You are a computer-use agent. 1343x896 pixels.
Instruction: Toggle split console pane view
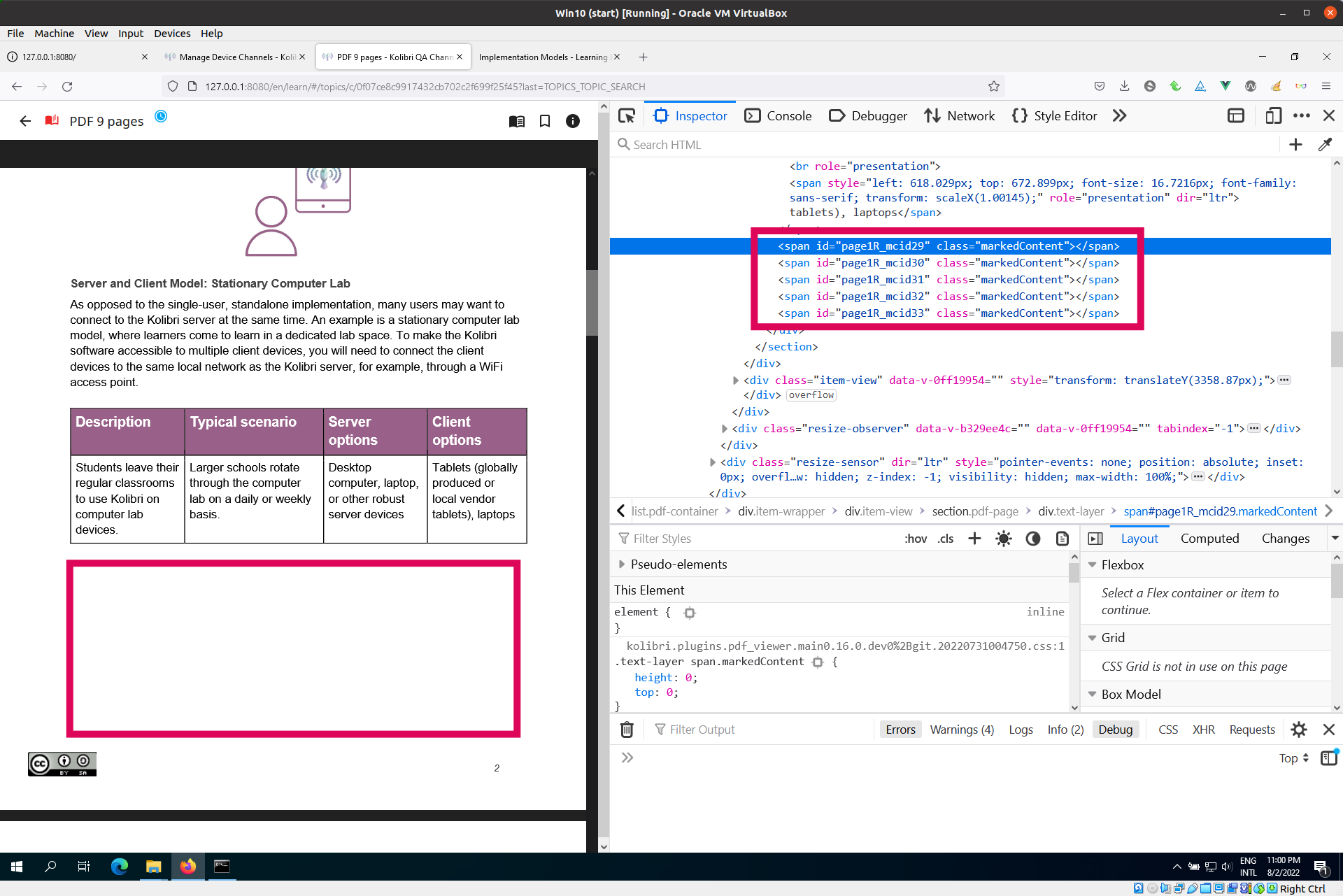pos(1236,115)
